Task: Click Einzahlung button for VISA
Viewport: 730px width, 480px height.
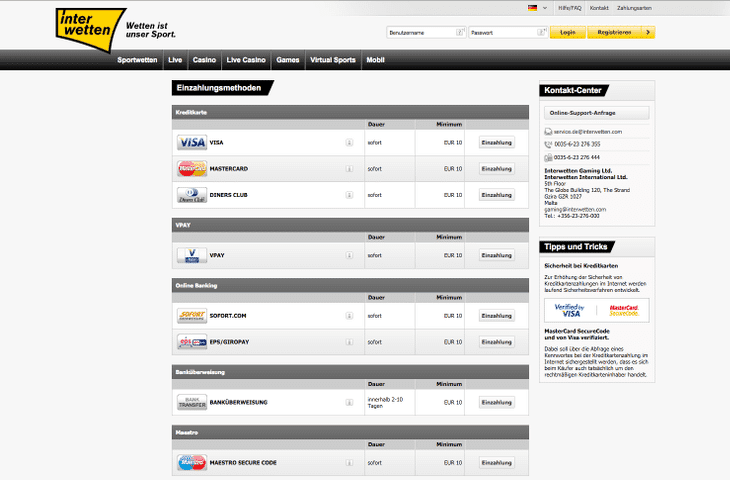Action: click(x=497, y=142)
